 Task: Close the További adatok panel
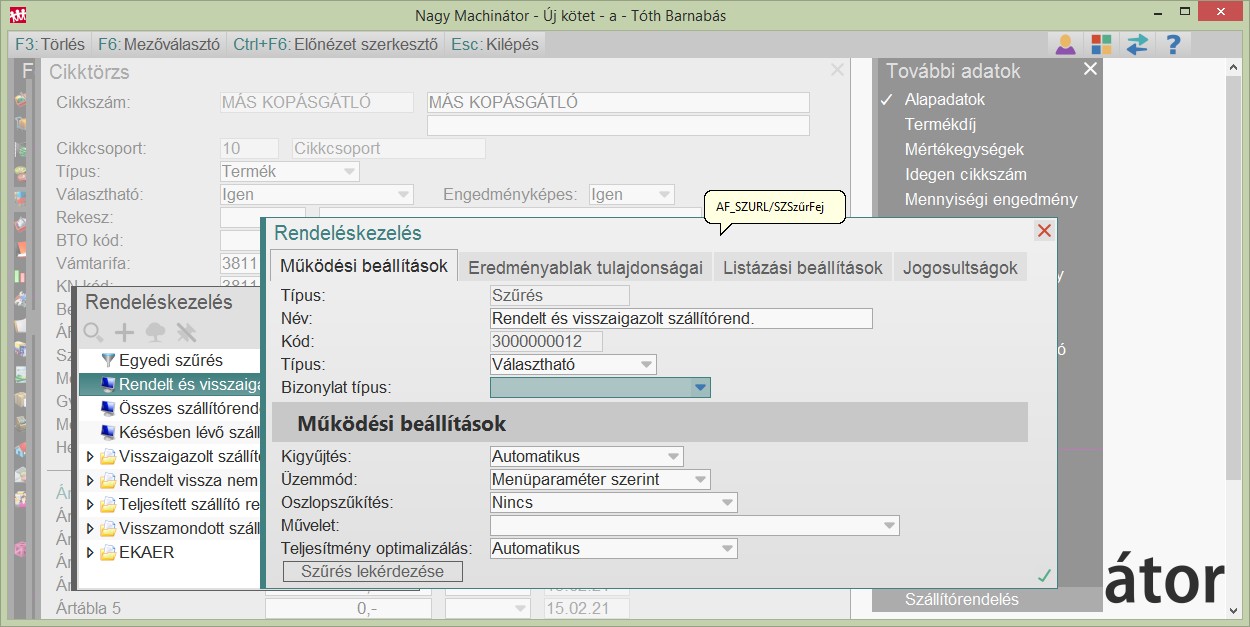pyautogui.click(x=1090, y=69)
